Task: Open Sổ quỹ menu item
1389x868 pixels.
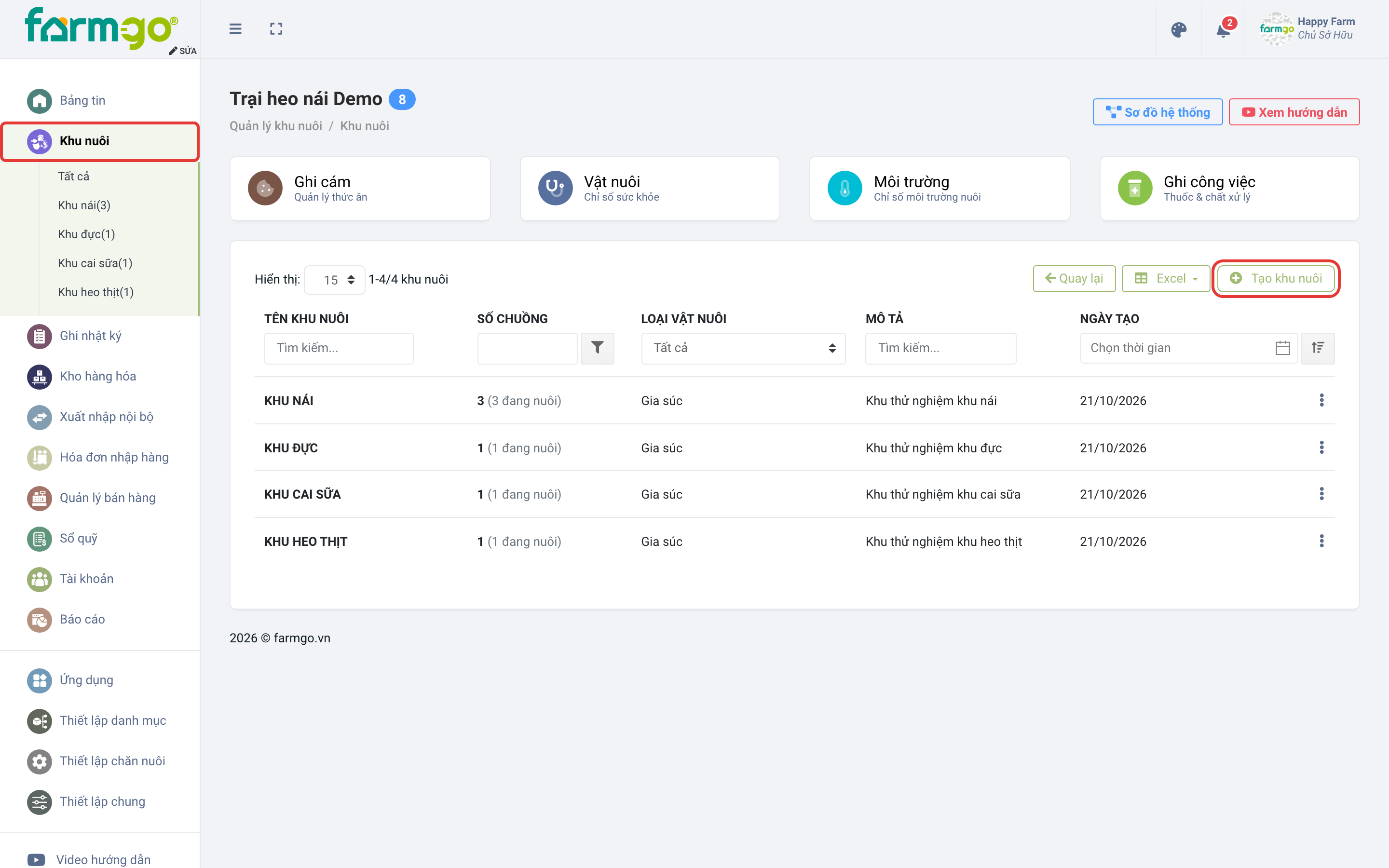Action: point(100,539)
